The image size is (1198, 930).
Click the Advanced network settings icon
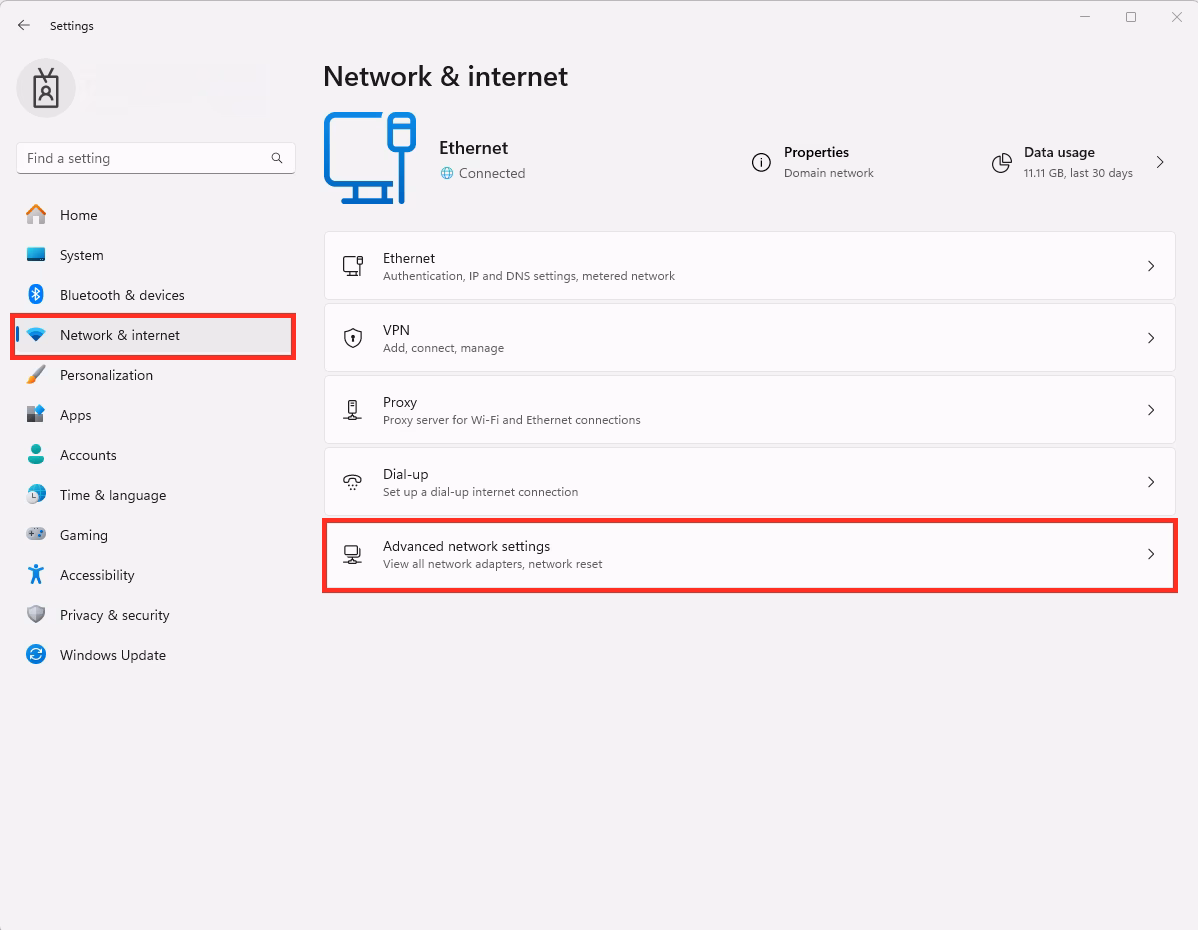[x=353, y=554]
